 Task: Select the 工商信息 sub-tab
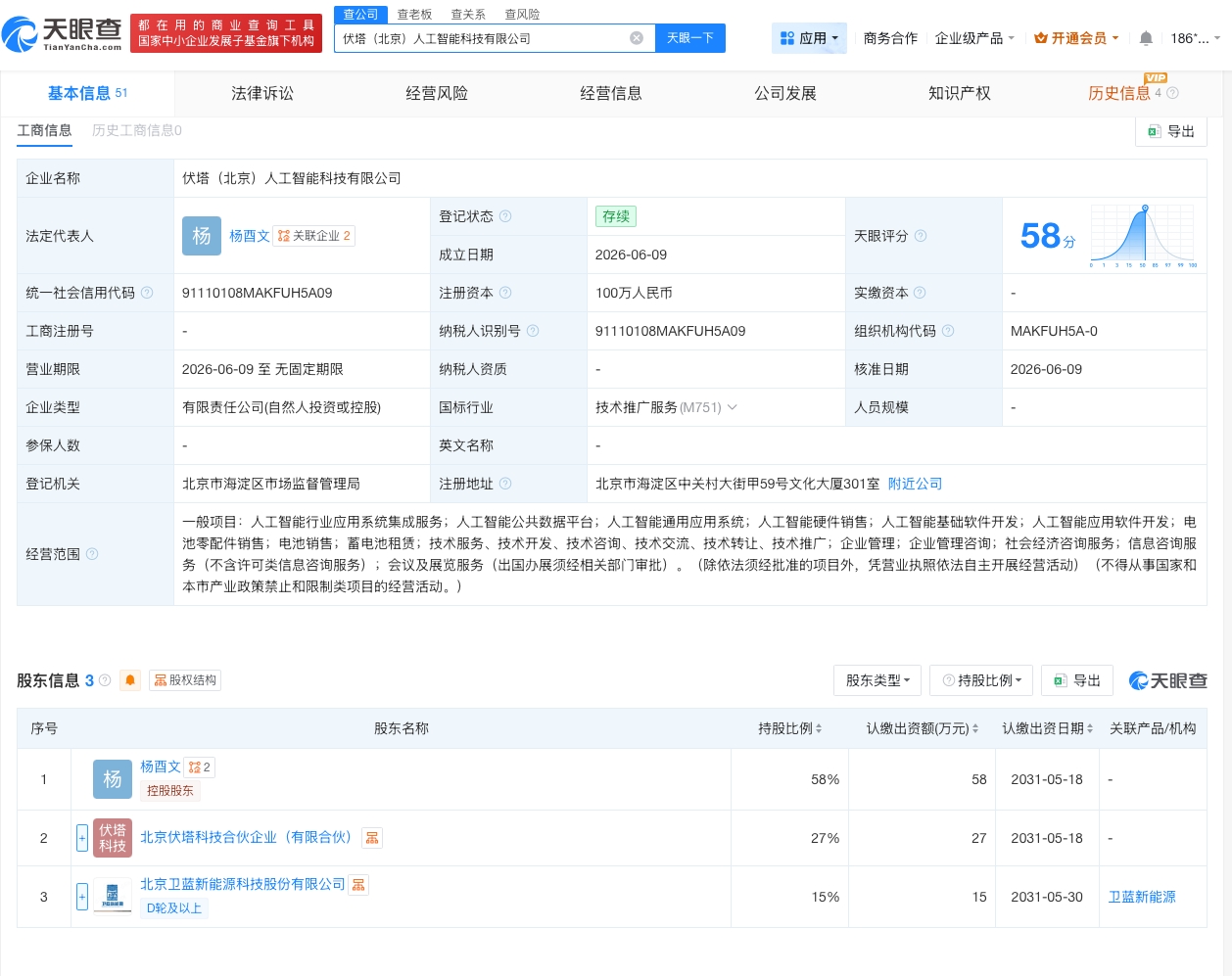(x=44, y=130)
